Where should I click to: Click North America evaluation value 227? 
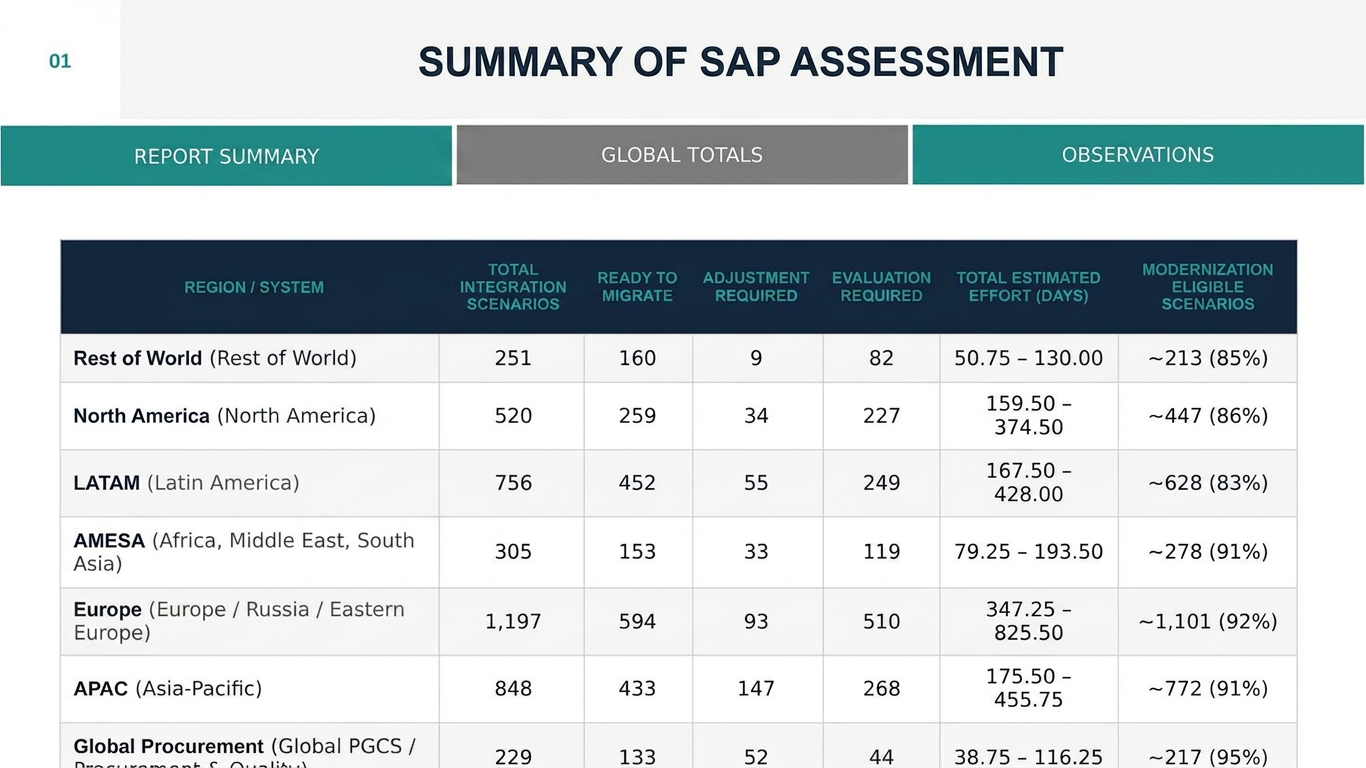click(881, 416)
